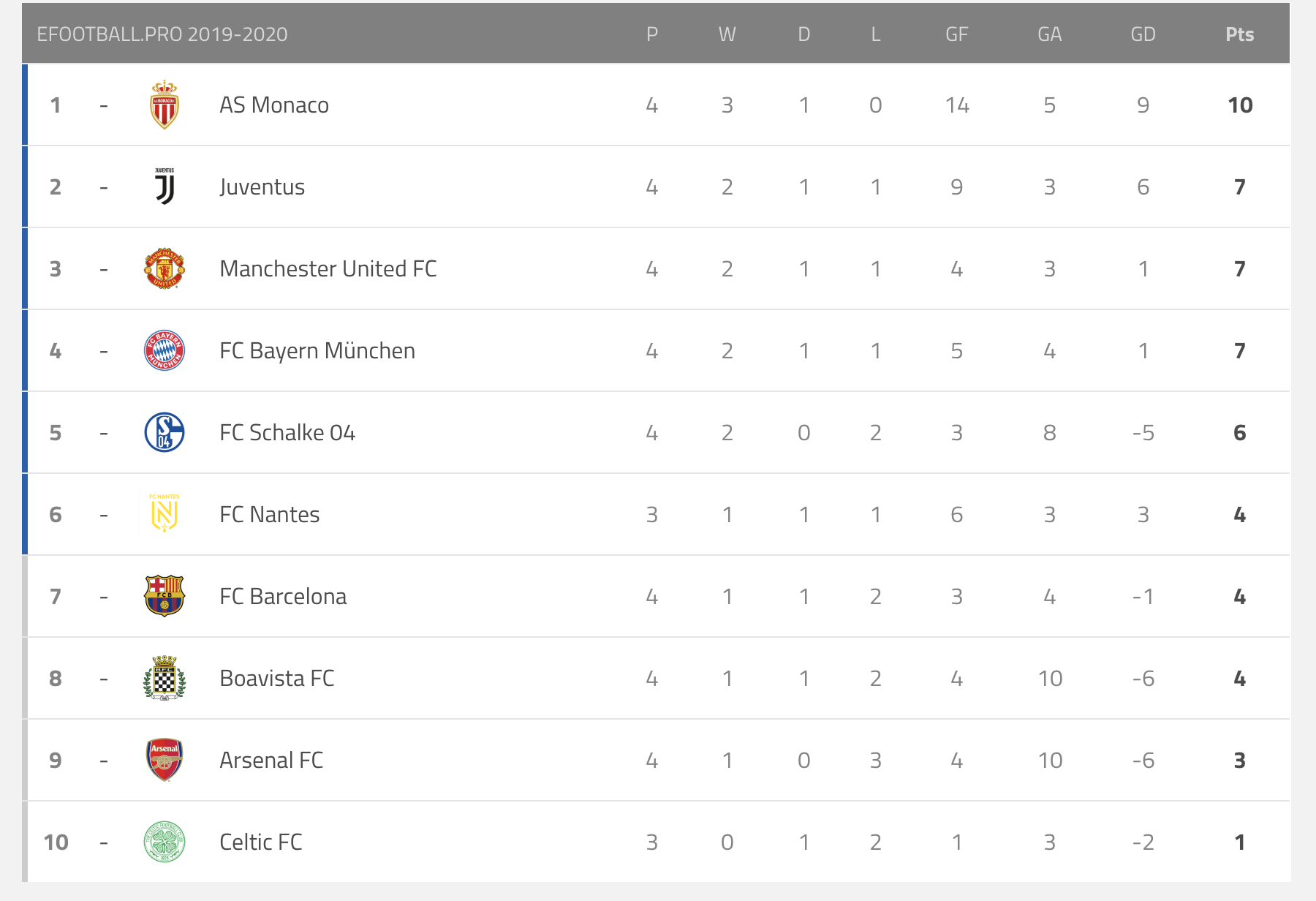Click the Manchester United crest
Image resolution: width=1316 pixels, height=901 pixels.
point(164,269)
